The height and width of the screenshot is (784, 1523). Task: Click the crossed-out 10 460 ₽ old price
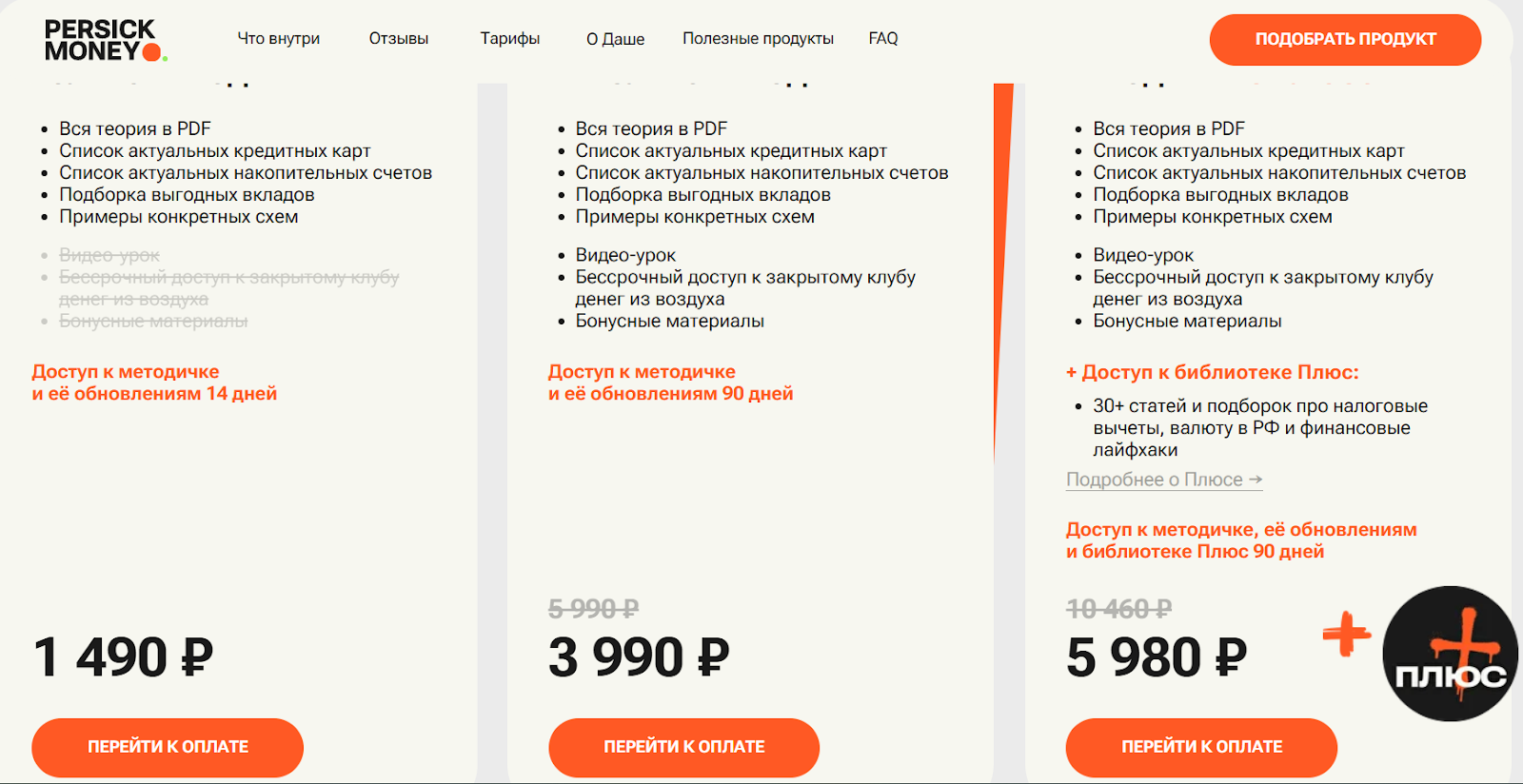coord(1118,609)
